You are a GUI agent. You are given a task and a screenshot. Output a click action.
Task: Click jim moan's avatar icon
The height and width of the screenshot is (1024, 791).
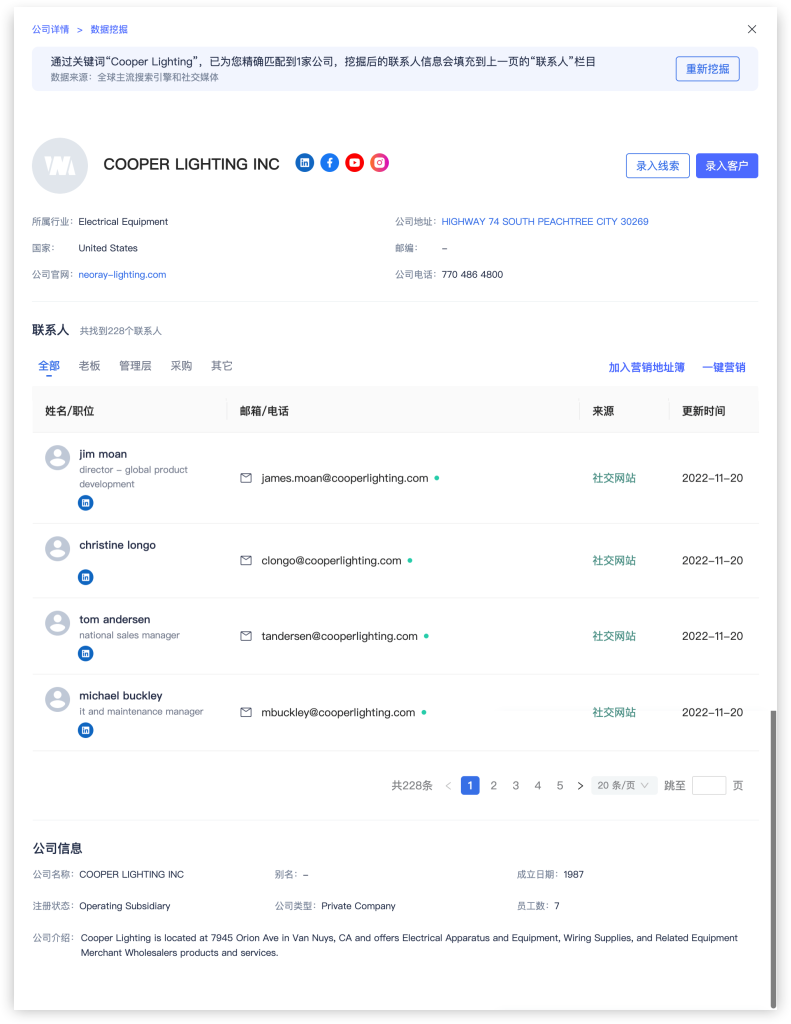[x=57, y=458]
